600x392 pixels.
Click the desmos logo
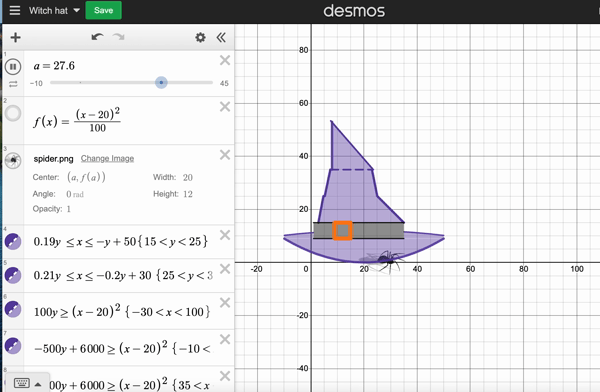pyautogui.click(x=354, y=11)
